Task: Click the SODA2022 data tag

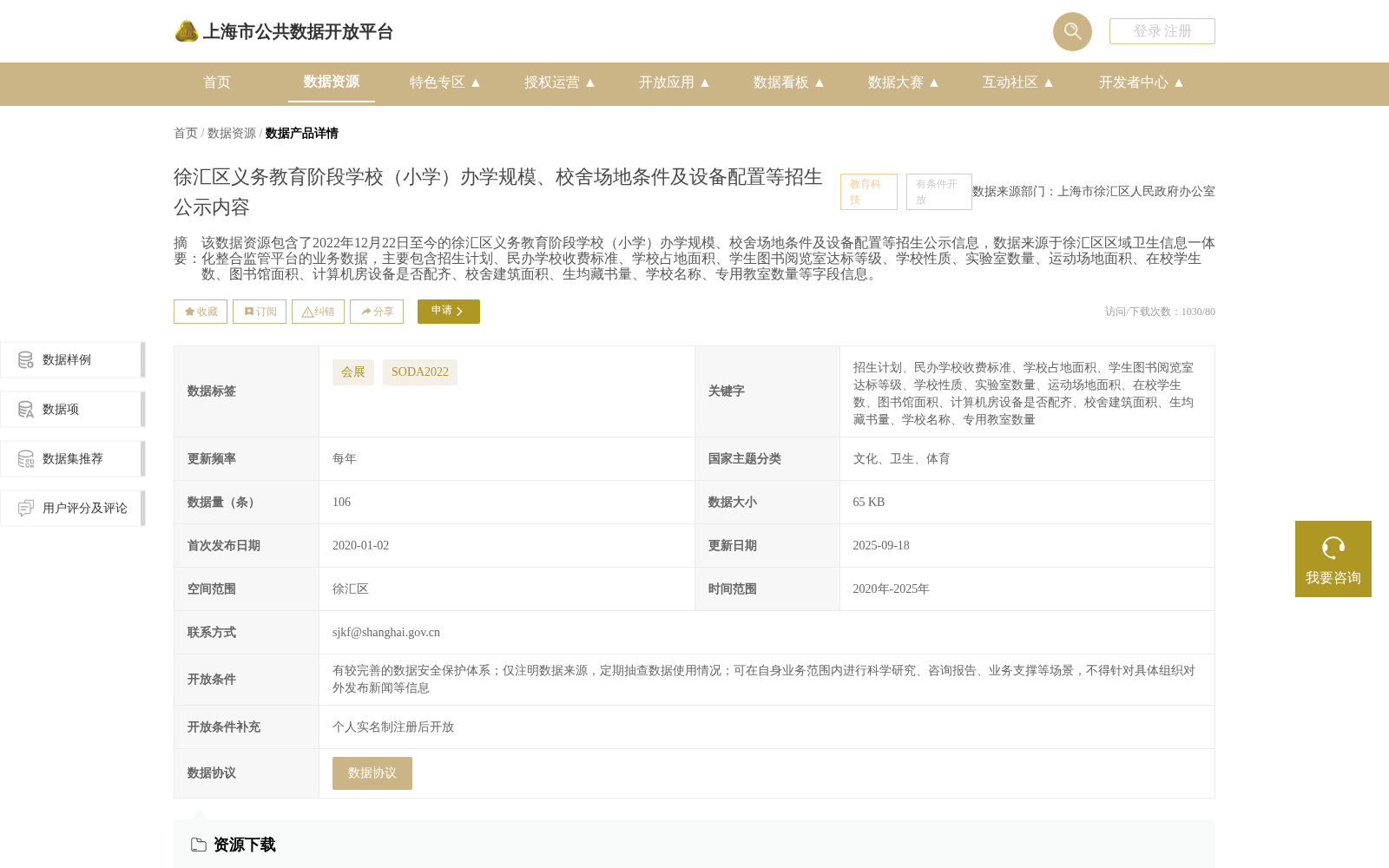Action: (420, 372)
